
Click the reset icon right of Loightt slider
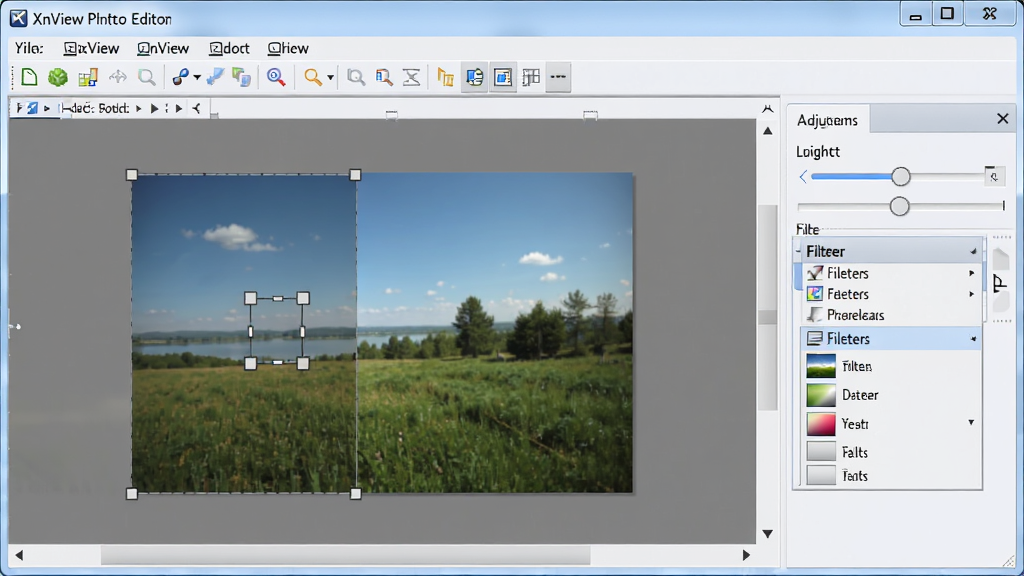993,175
